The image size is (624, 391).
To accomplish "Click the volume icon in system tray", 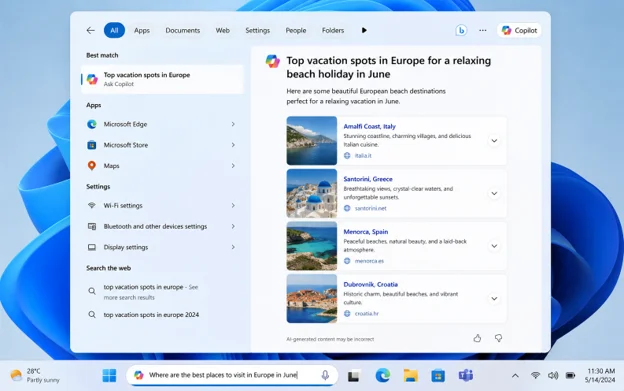I will [x=553, y=375].
